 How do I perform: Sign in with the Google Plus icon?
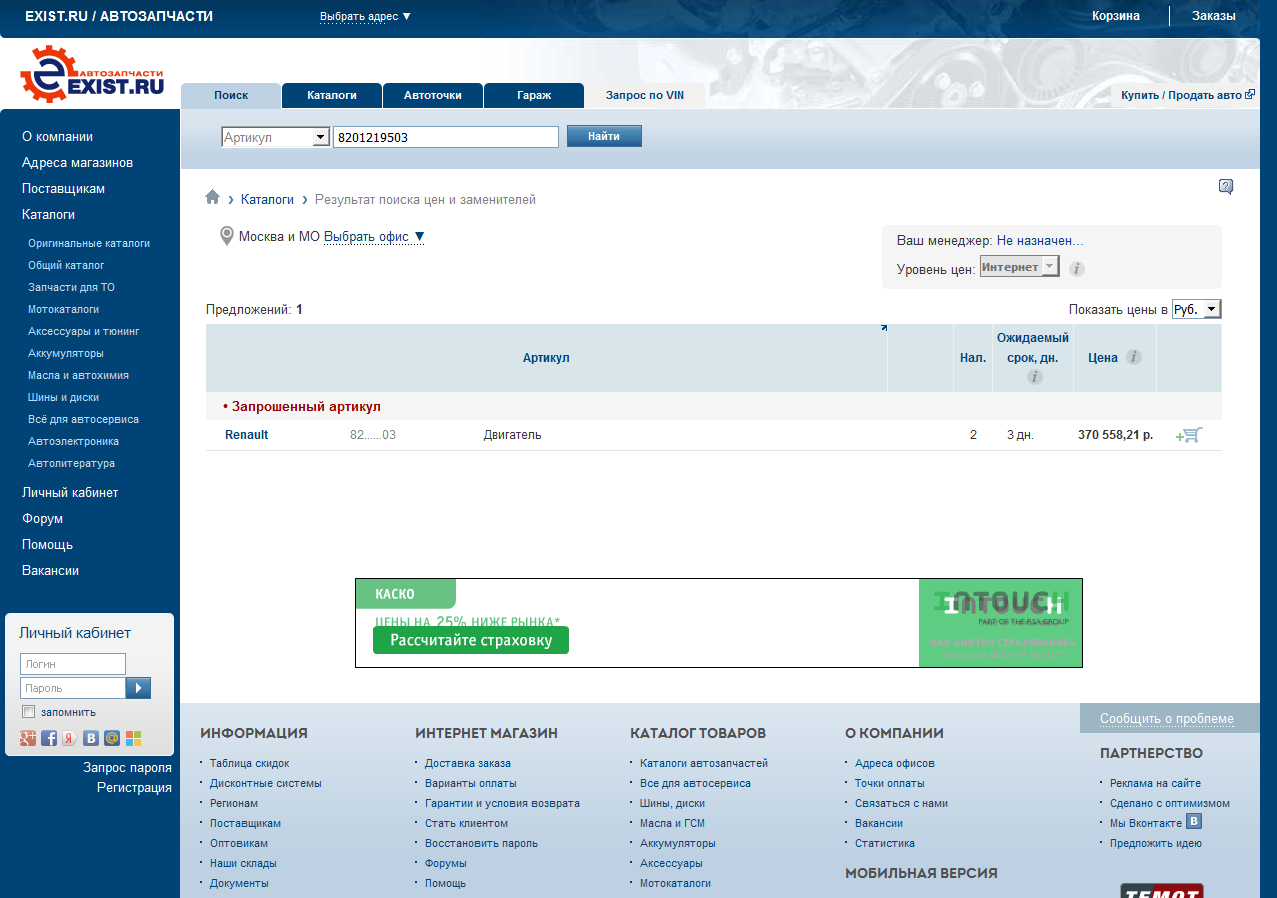(28, 738)
